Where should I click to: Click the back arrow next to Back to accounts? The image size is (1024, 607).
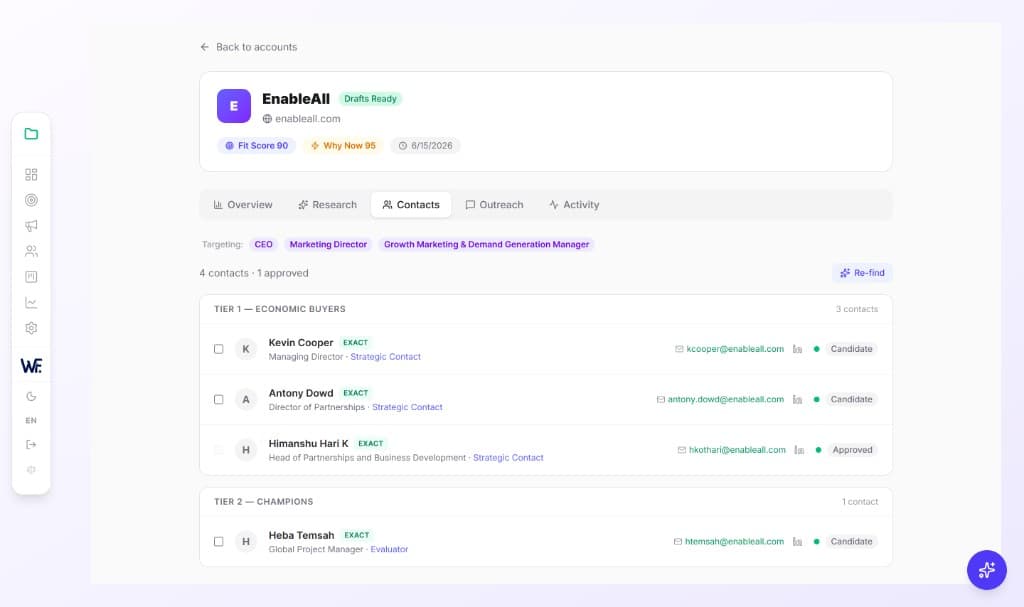[x=204, y=47]
